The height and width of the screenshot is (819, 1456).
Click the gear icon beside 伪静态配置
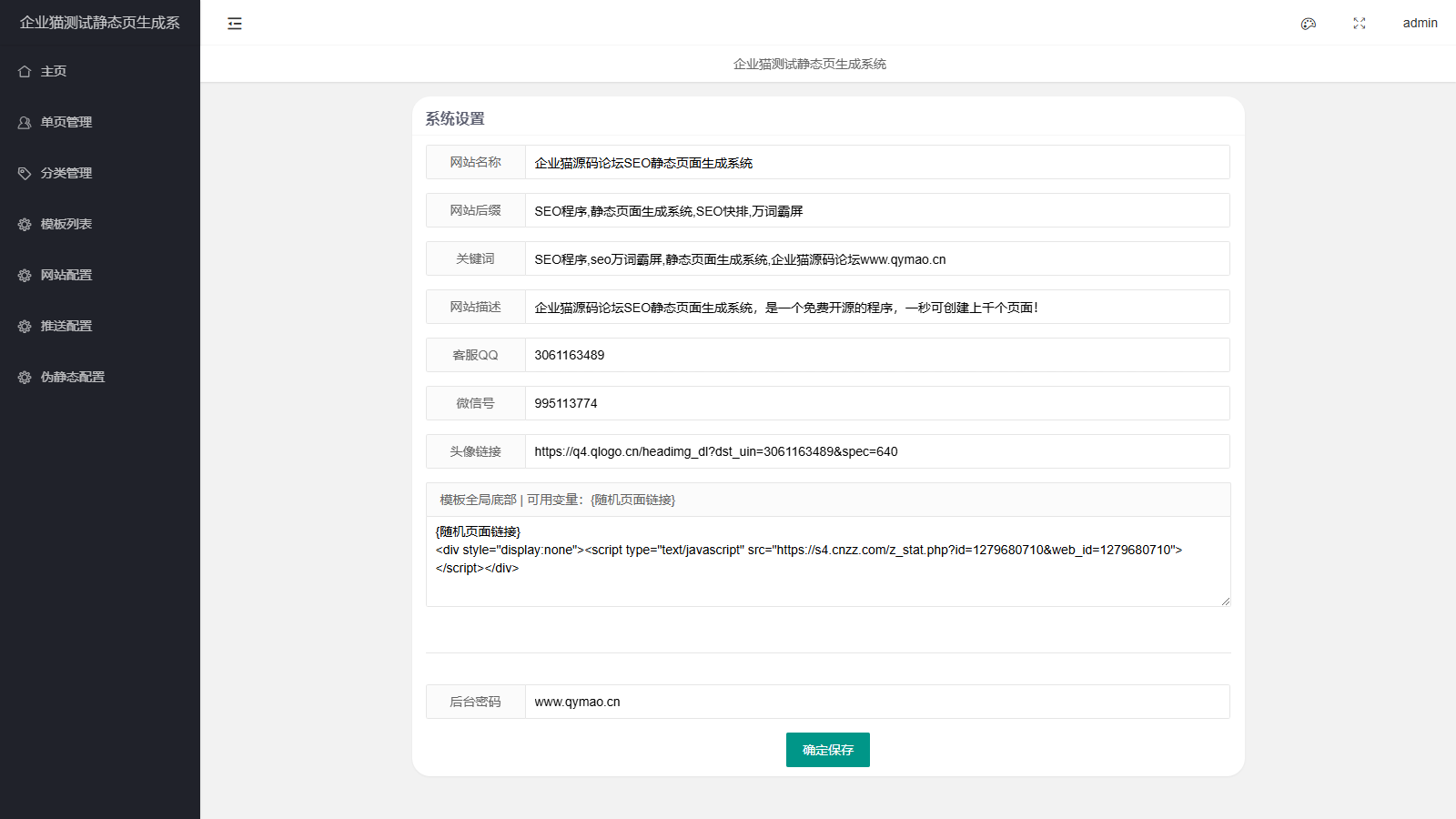25,377
